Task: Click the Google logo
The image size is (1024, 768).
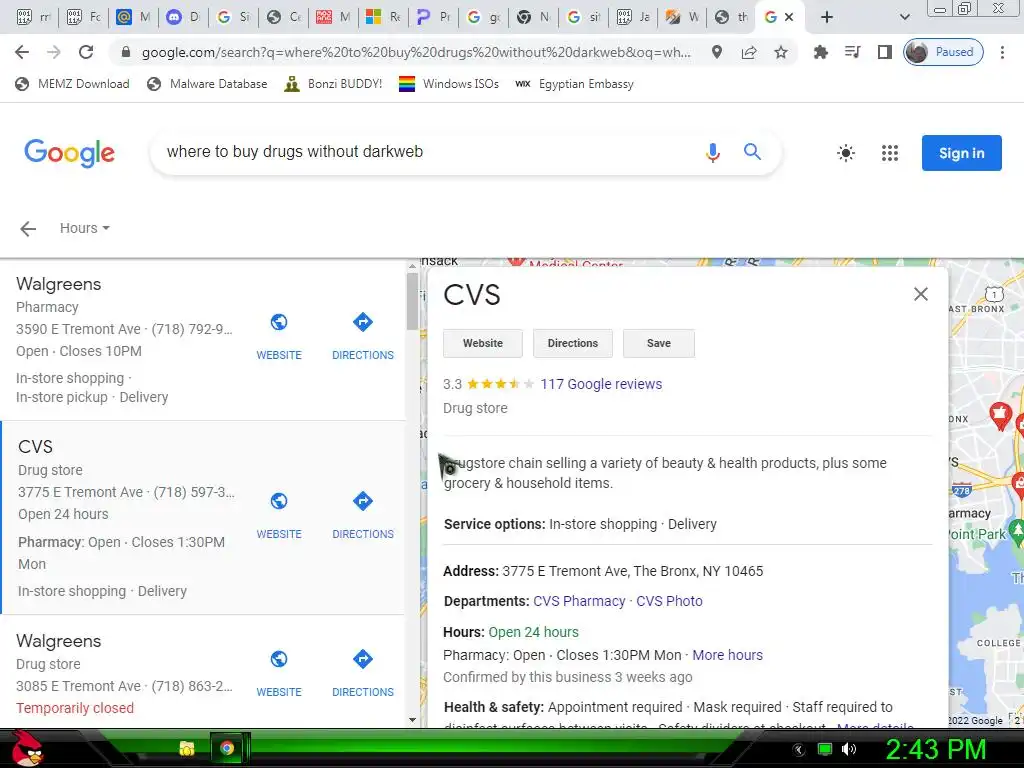Action: coord(69,153)
